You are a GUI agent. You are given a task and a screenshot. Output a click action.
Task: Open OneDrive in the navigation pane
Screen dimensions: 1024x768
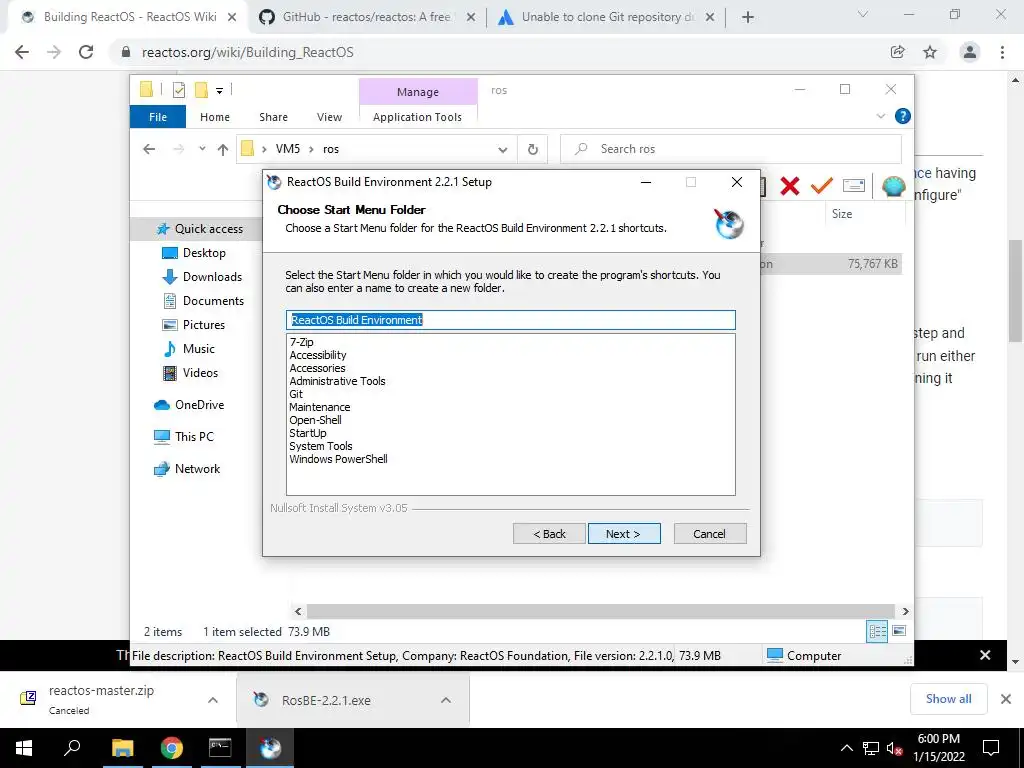189,405
